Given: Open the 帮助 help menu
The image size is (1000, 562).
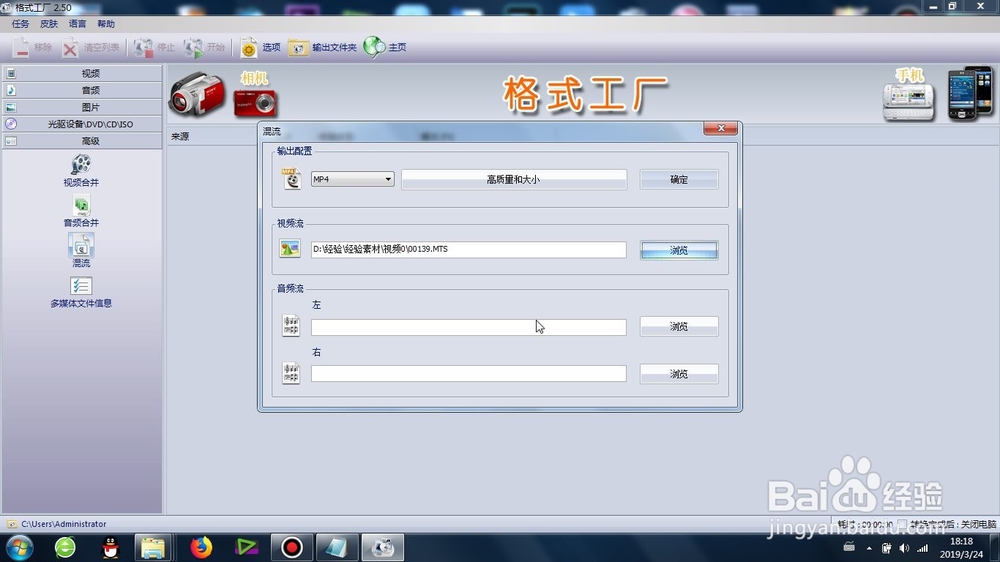Looking at the screenshot, I should [x=106, y=24].
